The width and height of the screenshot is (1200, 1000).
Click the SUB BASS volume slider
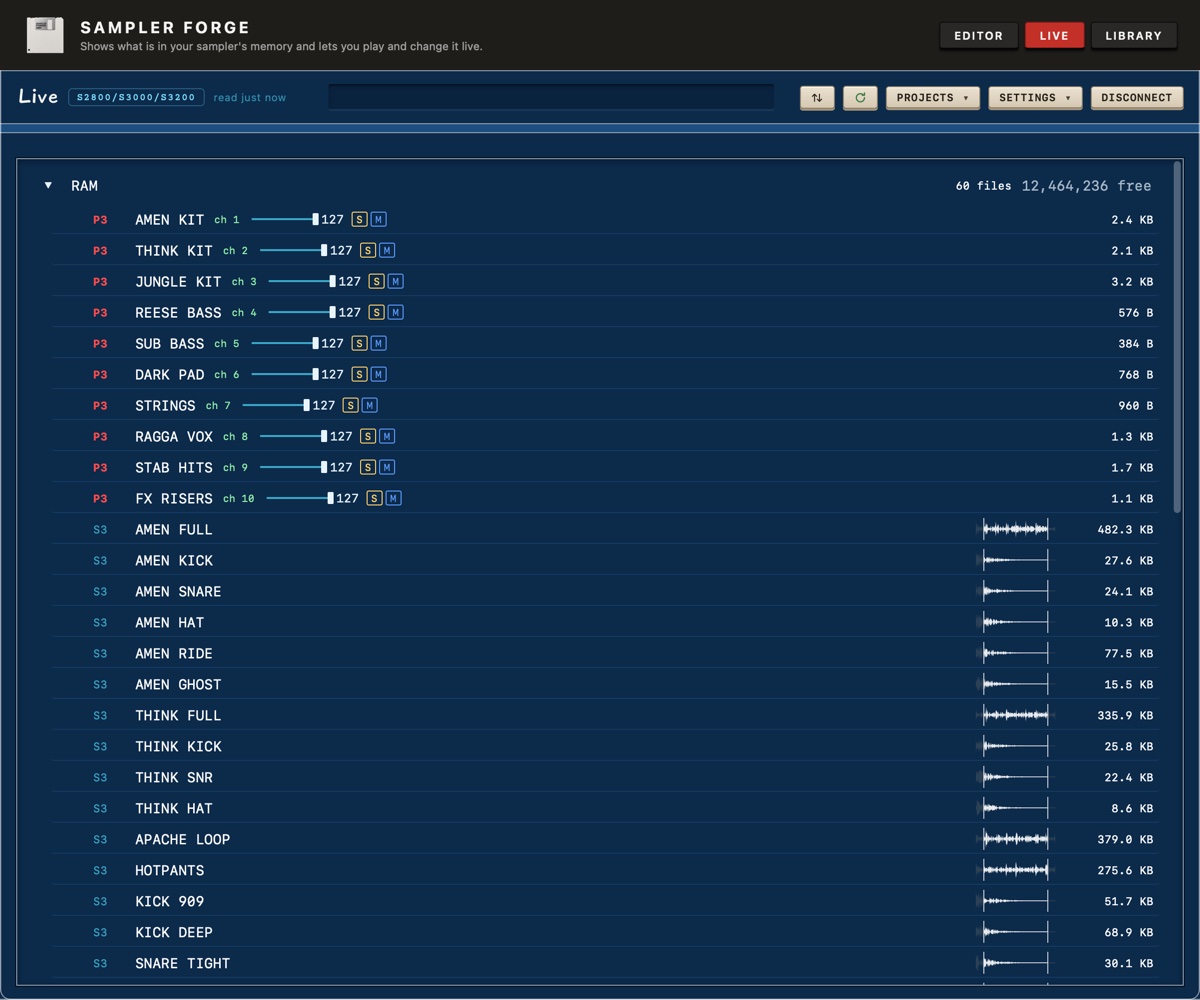[285, 343]
